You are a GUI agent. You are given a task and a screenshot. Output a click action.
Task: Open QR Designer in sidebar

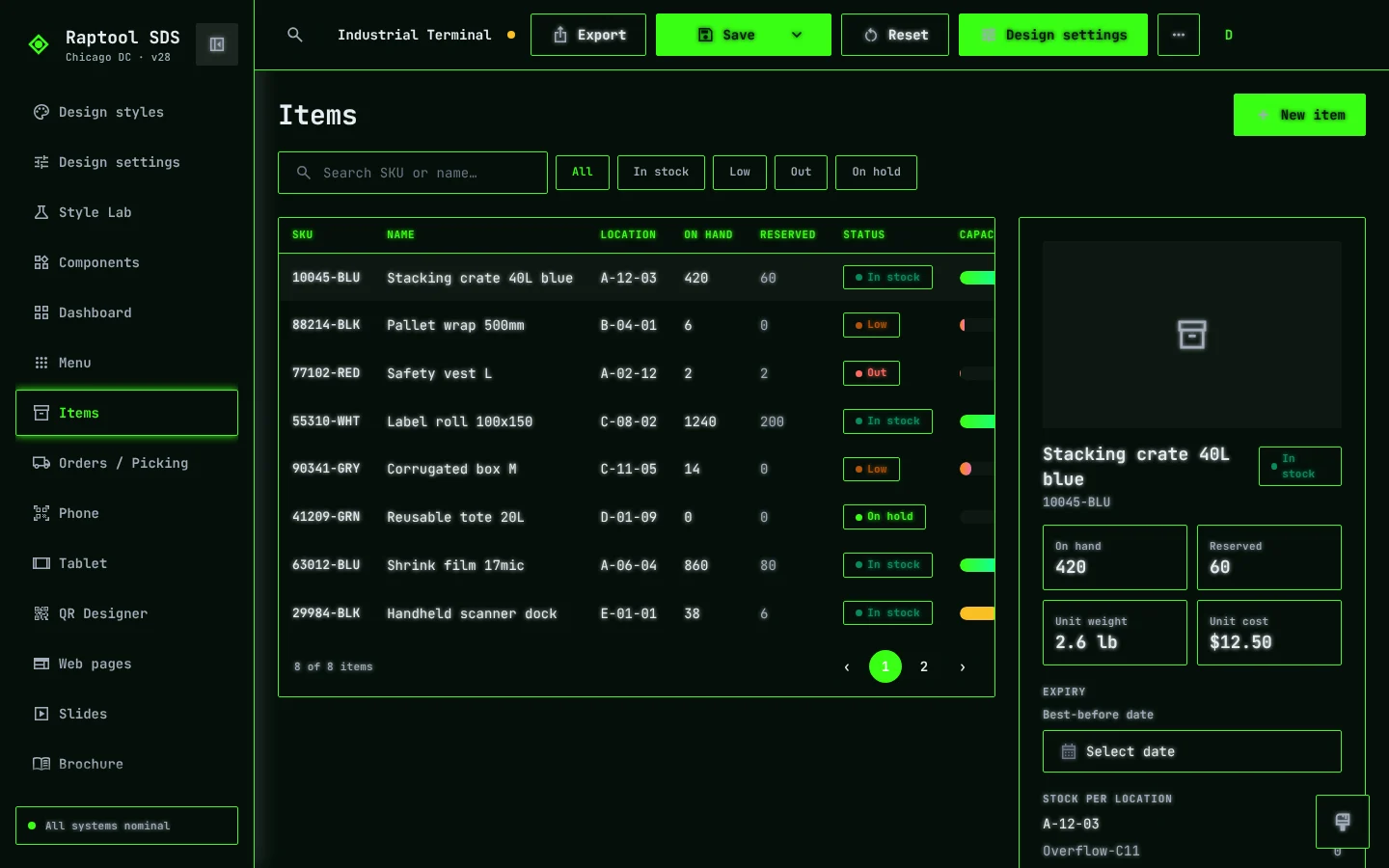click(x=126, y=613)
